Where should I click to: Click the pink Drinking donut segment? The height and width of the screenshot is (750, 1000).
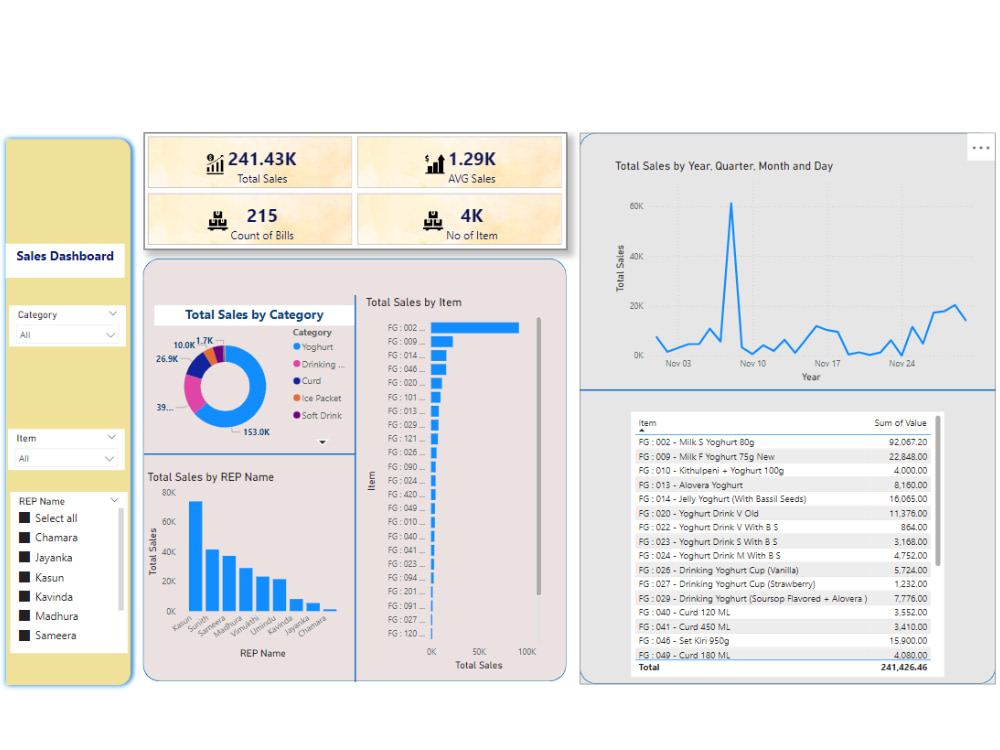[x=194, y=393]
